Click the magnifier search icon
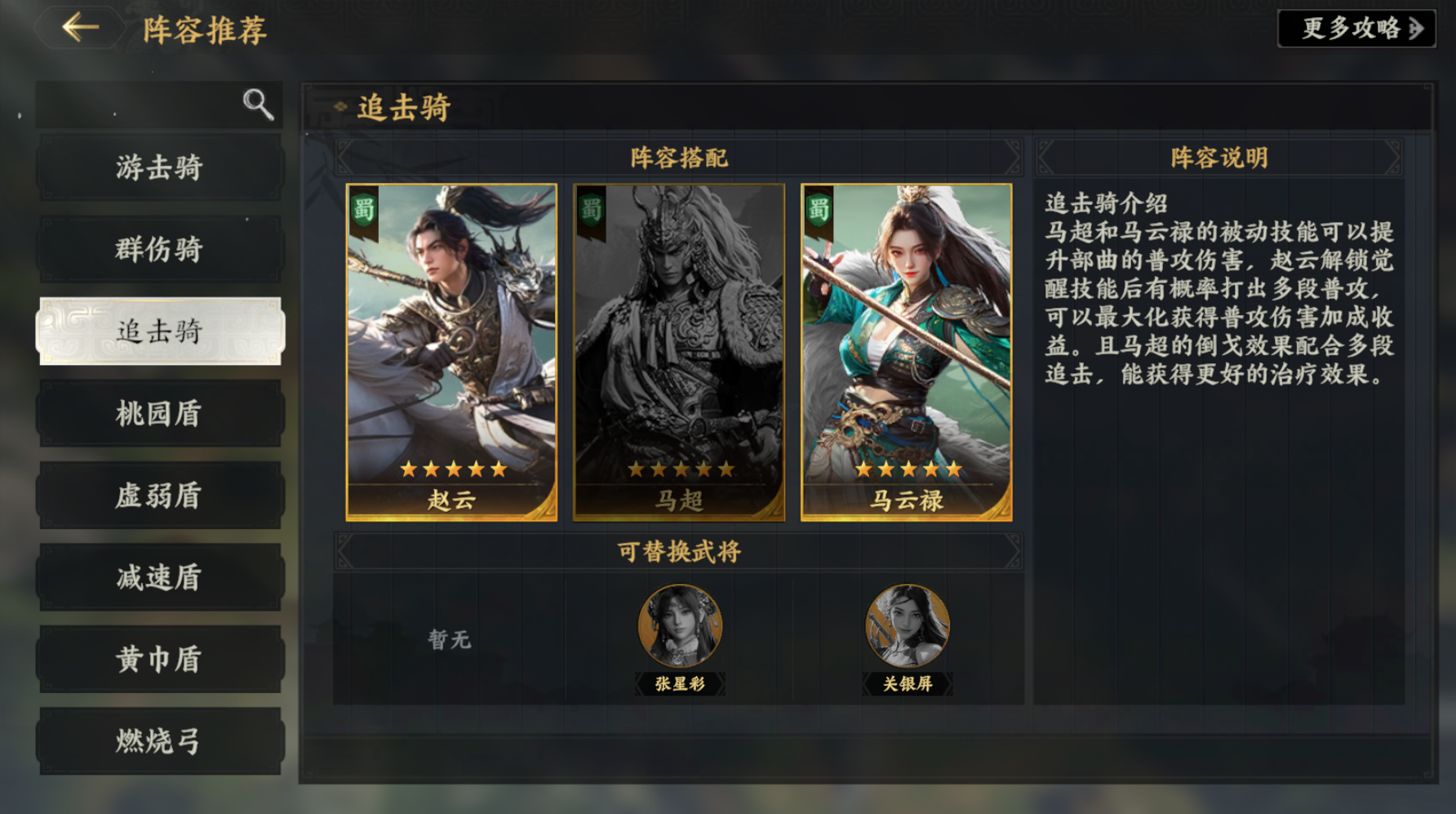 tap(258, 105)
